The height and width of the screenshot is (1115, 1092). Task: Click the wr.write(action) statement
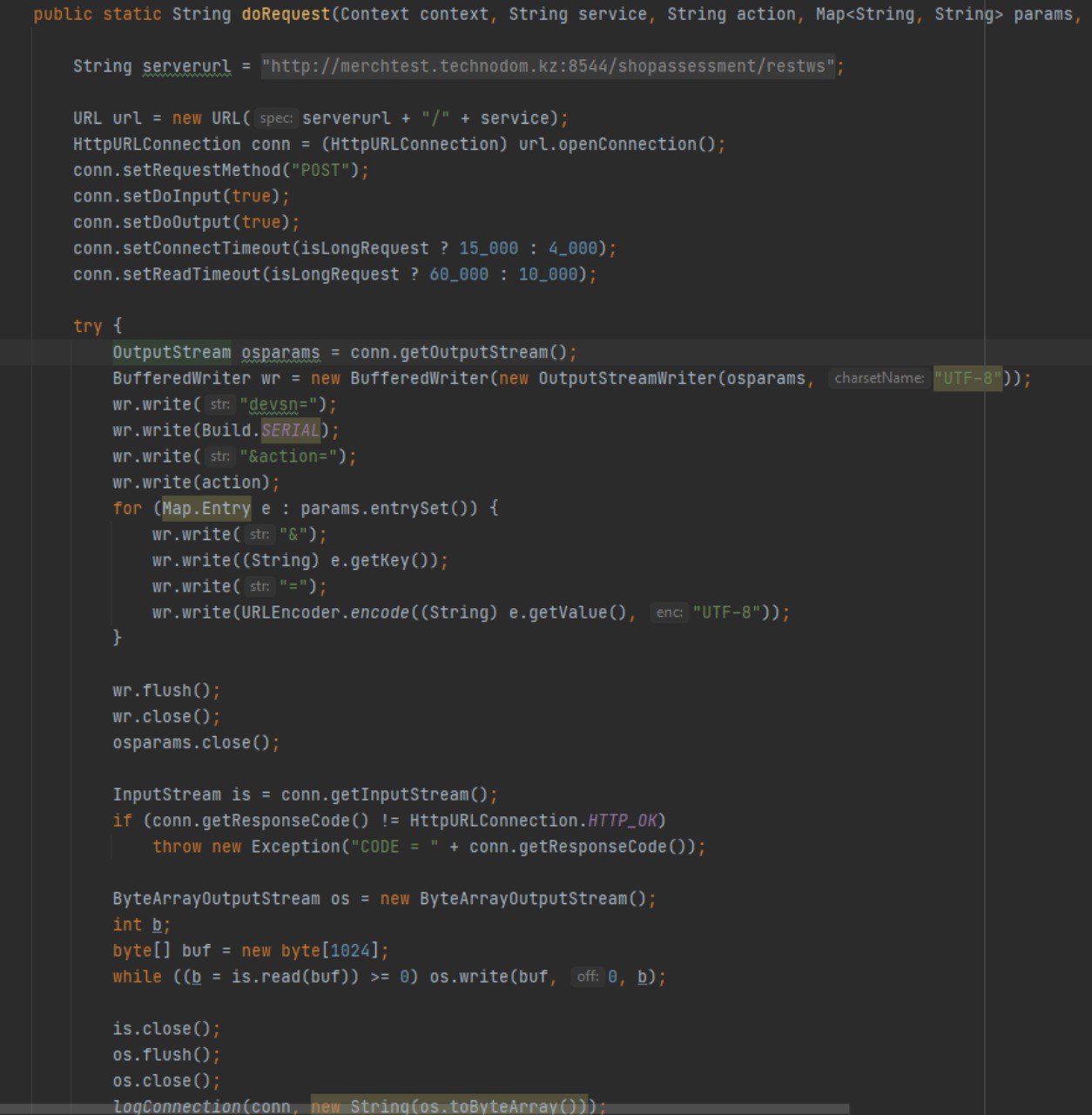(196, 483)
